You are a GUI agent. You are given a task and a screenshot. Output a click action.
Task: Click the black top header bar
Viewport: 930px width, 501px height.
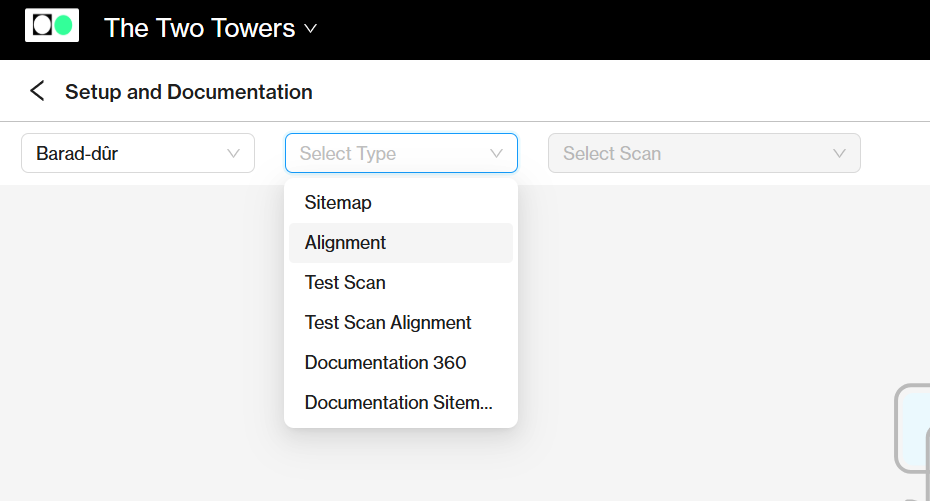click(593, 30)
